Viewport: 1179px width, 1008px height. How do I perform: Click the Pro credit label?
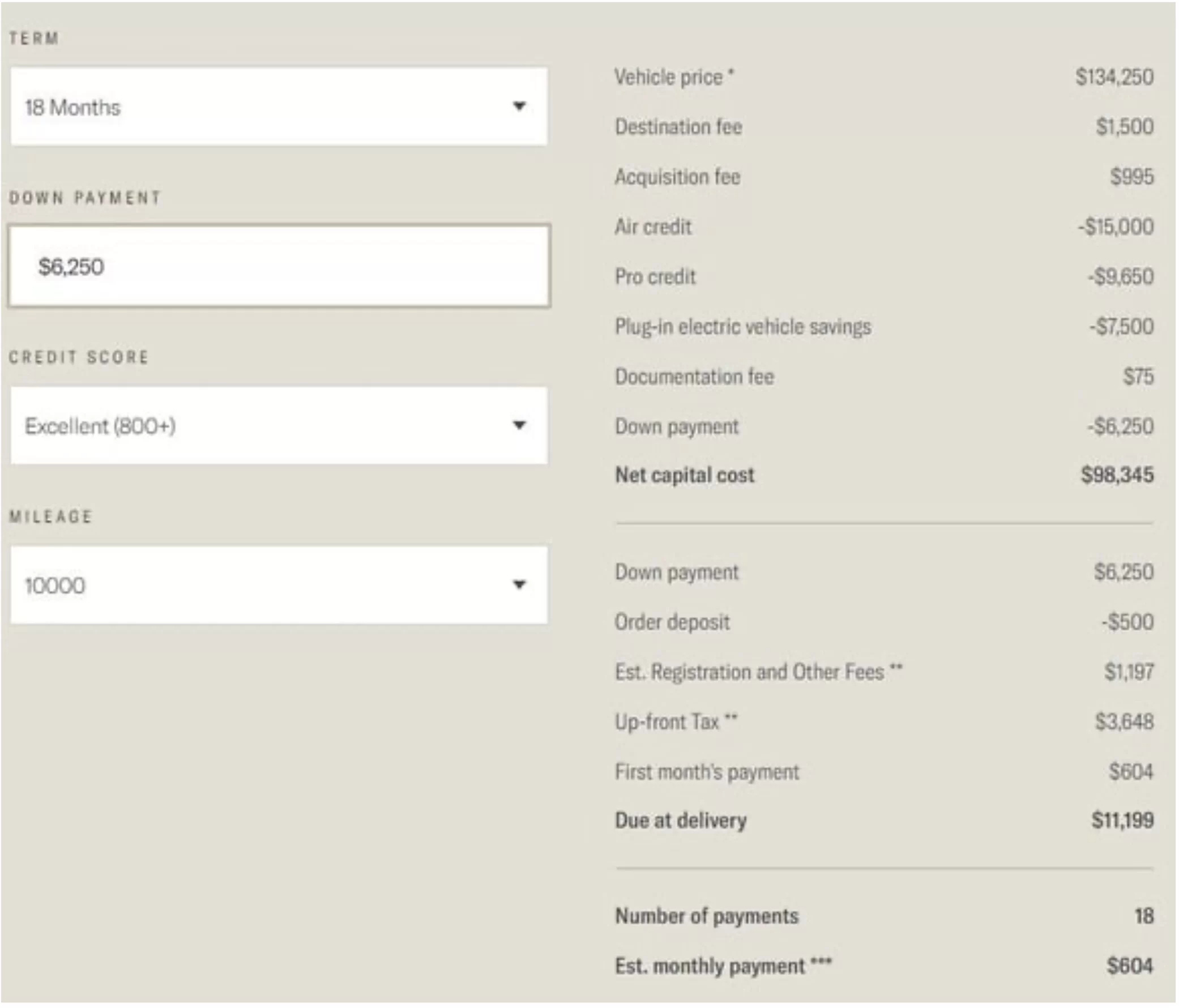(655, 276)
